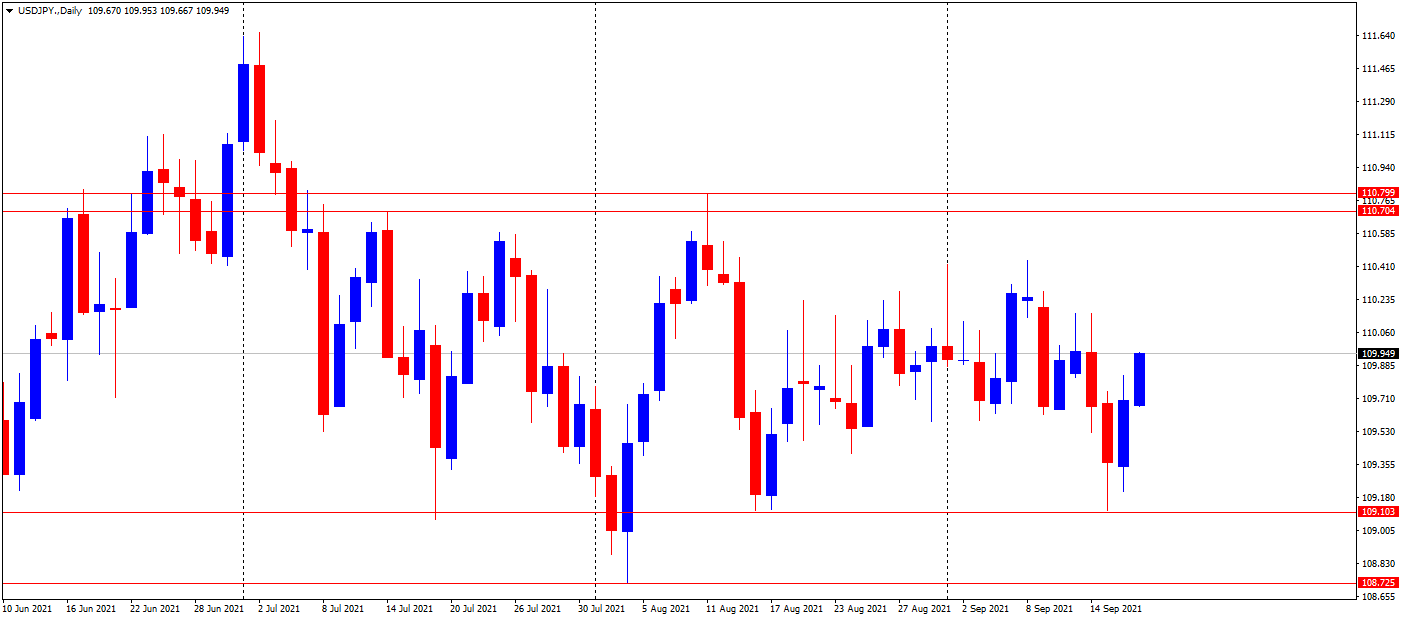This screenshot has height=620, width=1402.
Task: Click the 14 Sep 2021 date label
Action: coord(1115,608)
